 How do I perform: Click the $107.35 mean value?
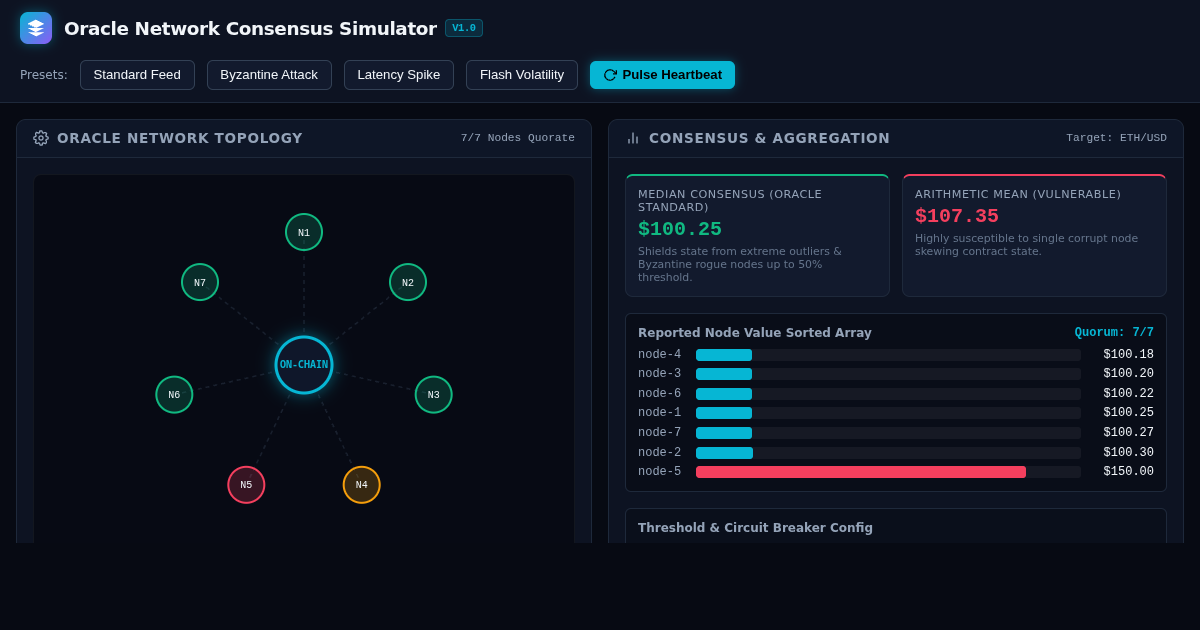pyautogui.click(x=957, y=216)
